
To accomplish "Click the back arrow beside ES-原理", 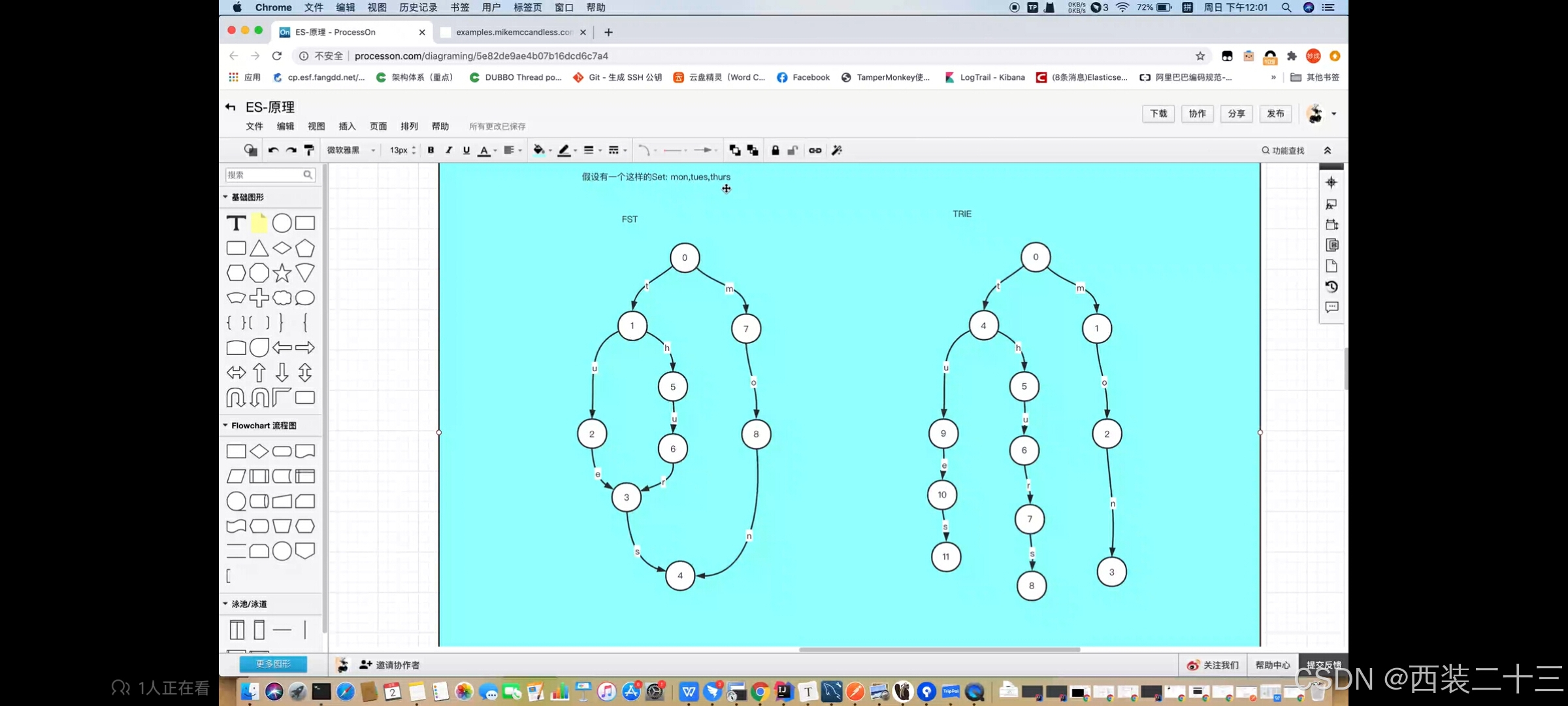I will pyautogui.click(x=230, y=107).
